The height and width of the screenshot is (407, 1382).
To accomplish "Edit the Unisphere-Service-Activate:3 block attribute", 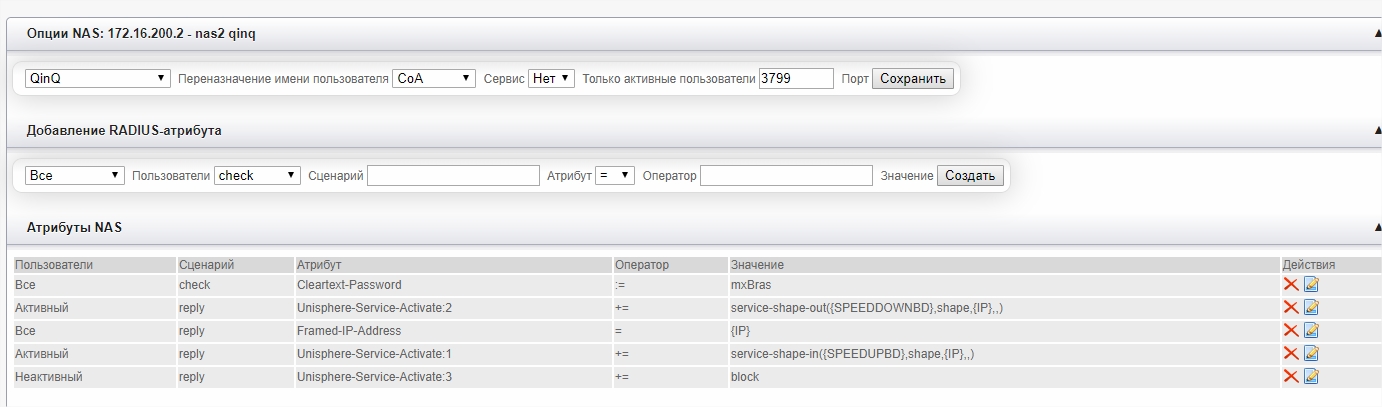I will (x=1311, y=376).
